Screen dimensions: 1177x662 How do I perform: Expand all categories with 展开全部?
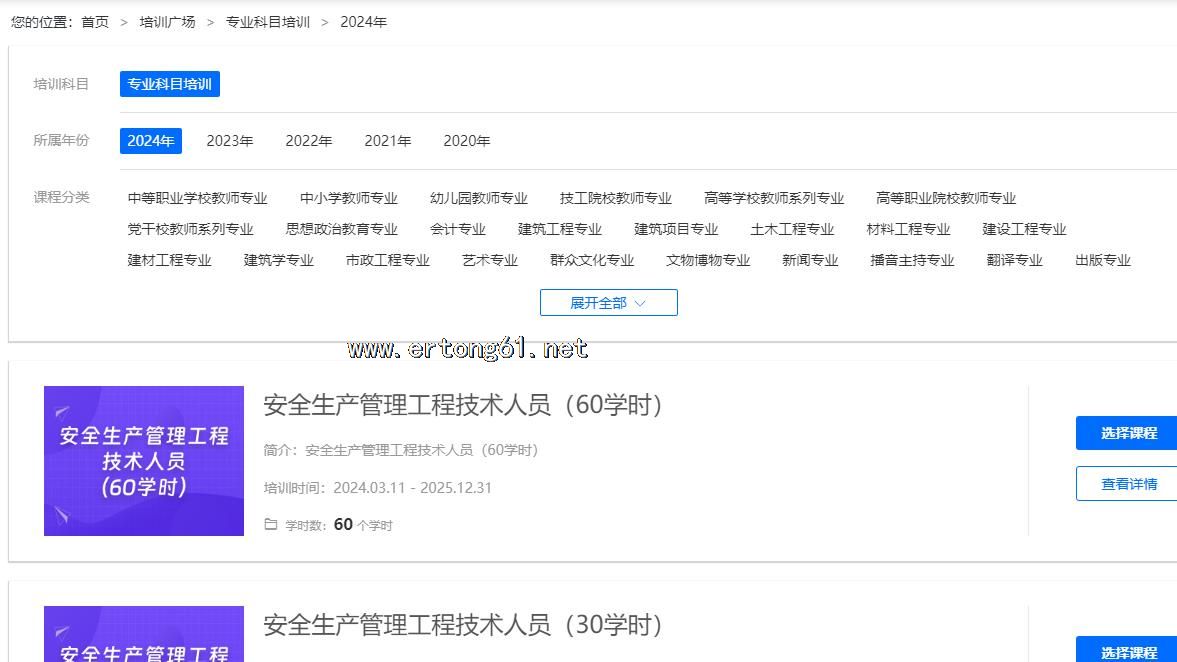[x=608, y=303]
